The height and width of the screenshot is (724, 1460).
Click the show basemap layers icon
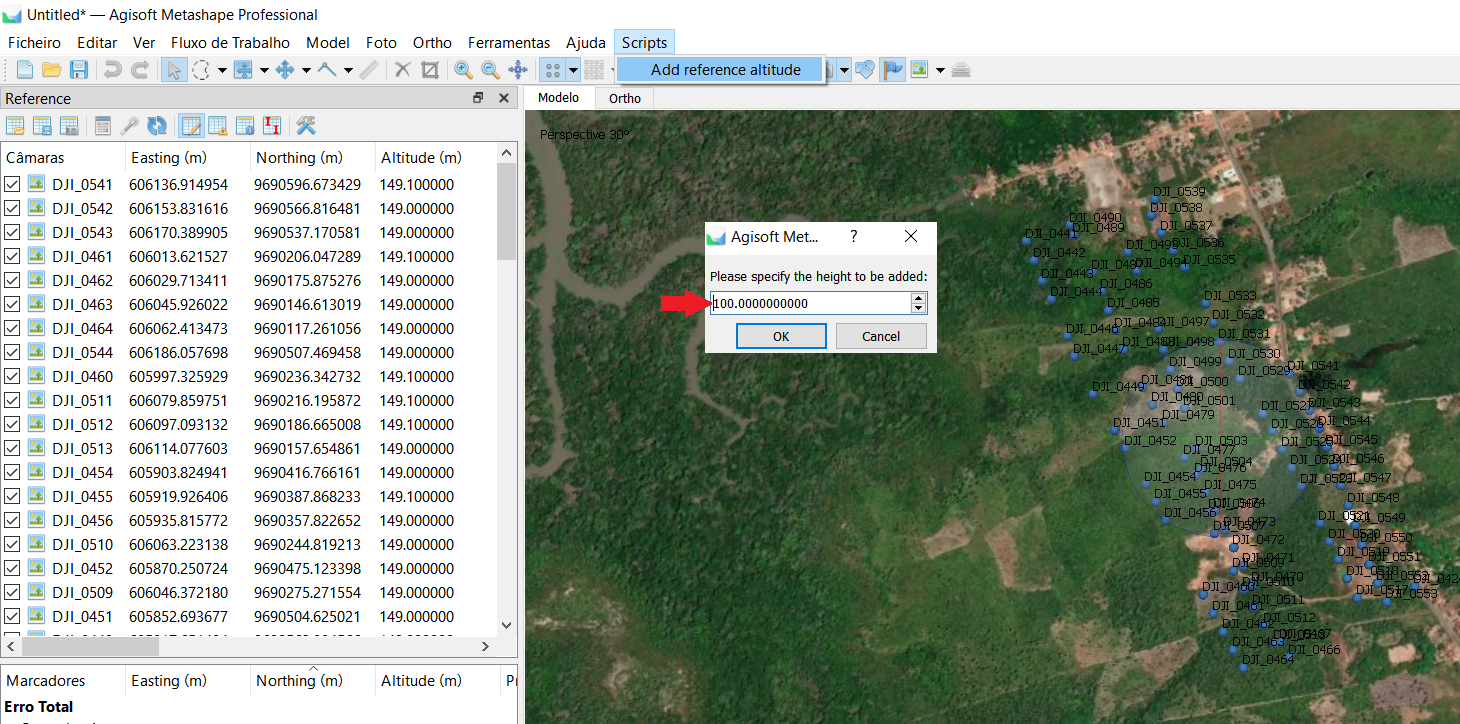(962, 70)
